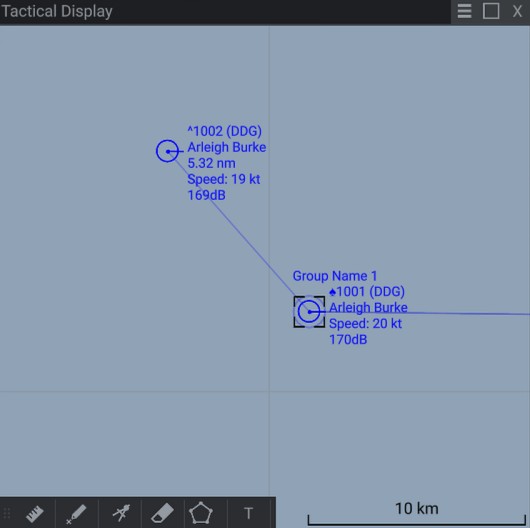Image resolution: width=530 pixels, height=528 pixels.
Task: Click the Speed: 20 kt readout
Action: tap(365, 323)
